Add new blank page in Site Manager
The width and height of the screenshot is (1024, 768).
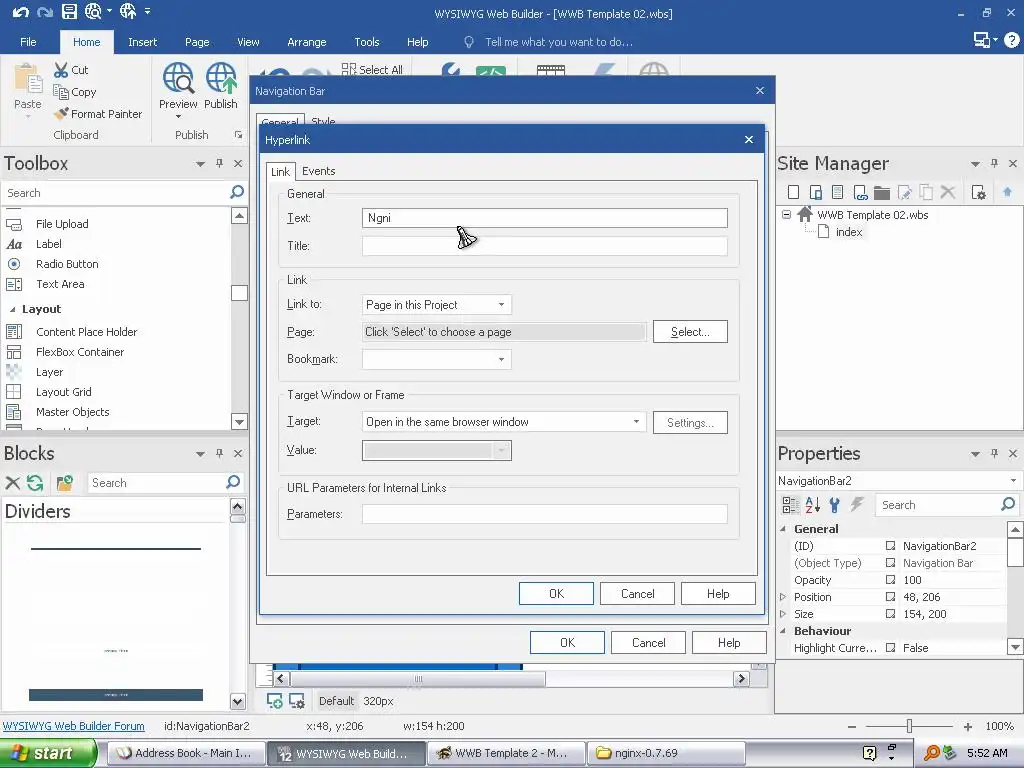(x=793, y=192)
